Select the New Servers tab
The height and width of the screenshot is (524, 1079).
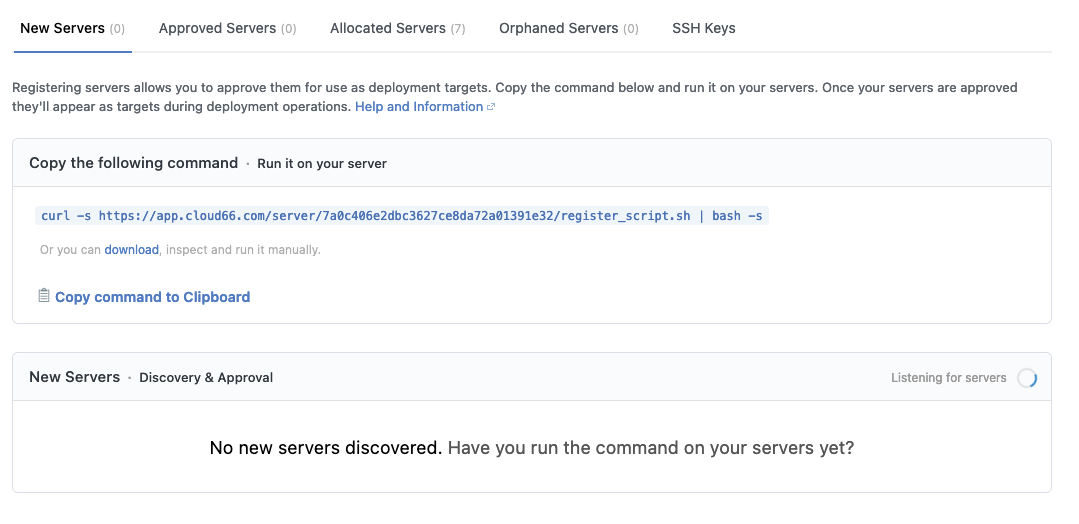(72, 28)
